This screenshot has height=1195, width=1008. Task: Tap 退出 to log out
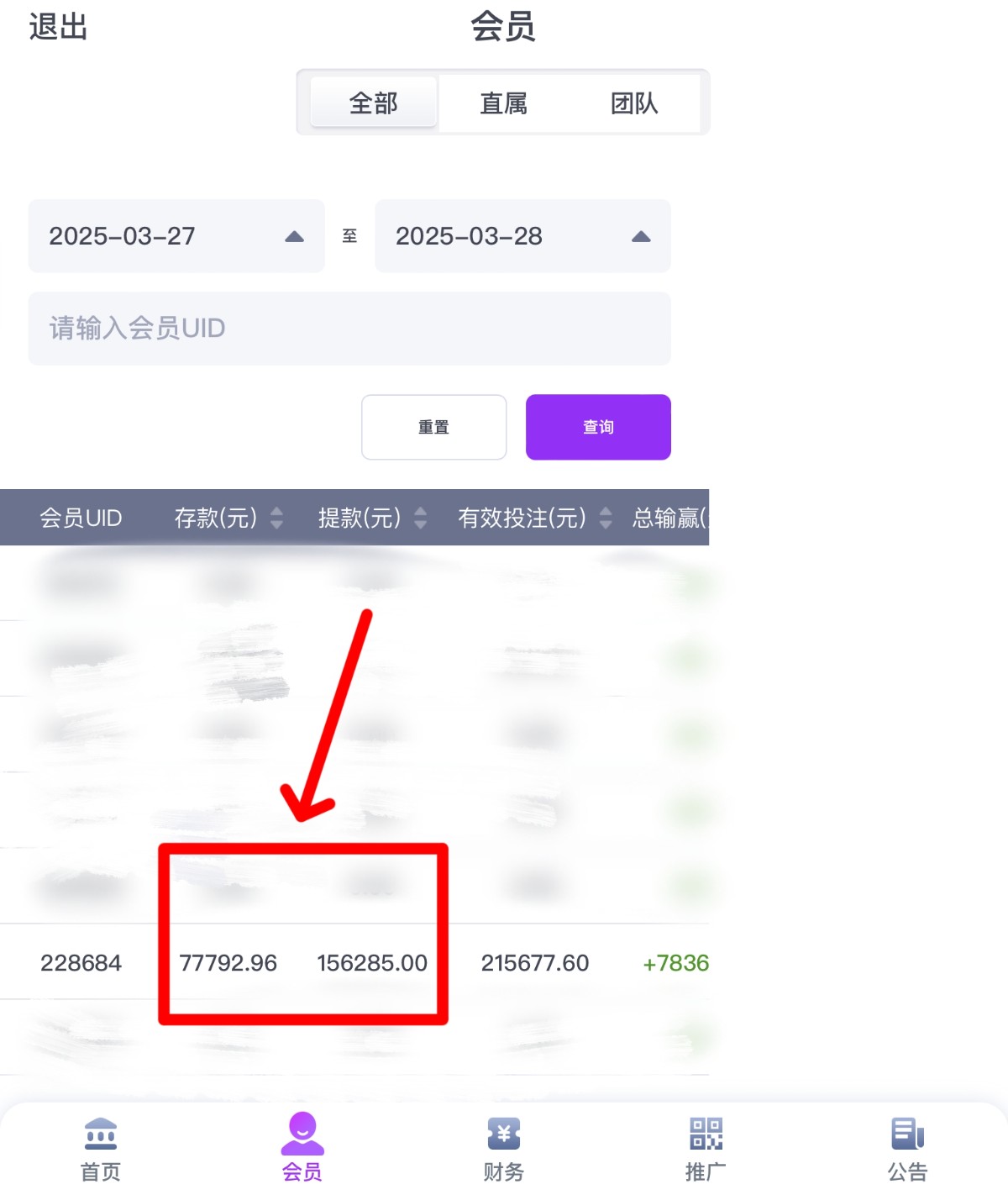click(58, 27)
